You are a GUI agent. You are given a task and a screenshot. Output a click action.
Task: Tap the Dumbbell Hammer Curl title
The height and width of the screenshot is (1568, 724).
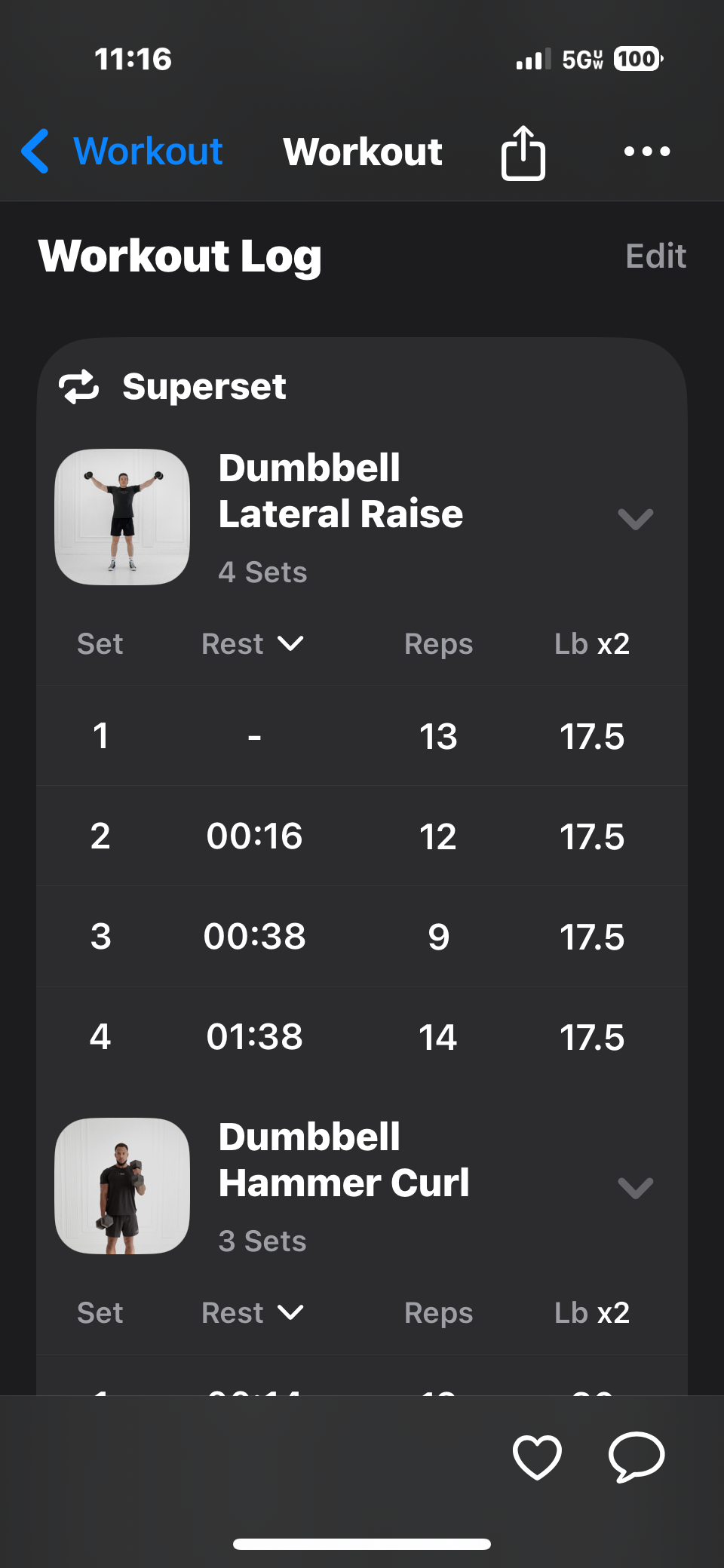coord(344,1159)
